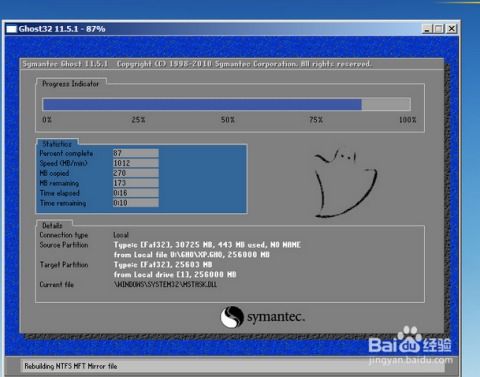Select the Details panel tab label
The image size is (480, 377).
pyautogui.click(x=52, y=225)
